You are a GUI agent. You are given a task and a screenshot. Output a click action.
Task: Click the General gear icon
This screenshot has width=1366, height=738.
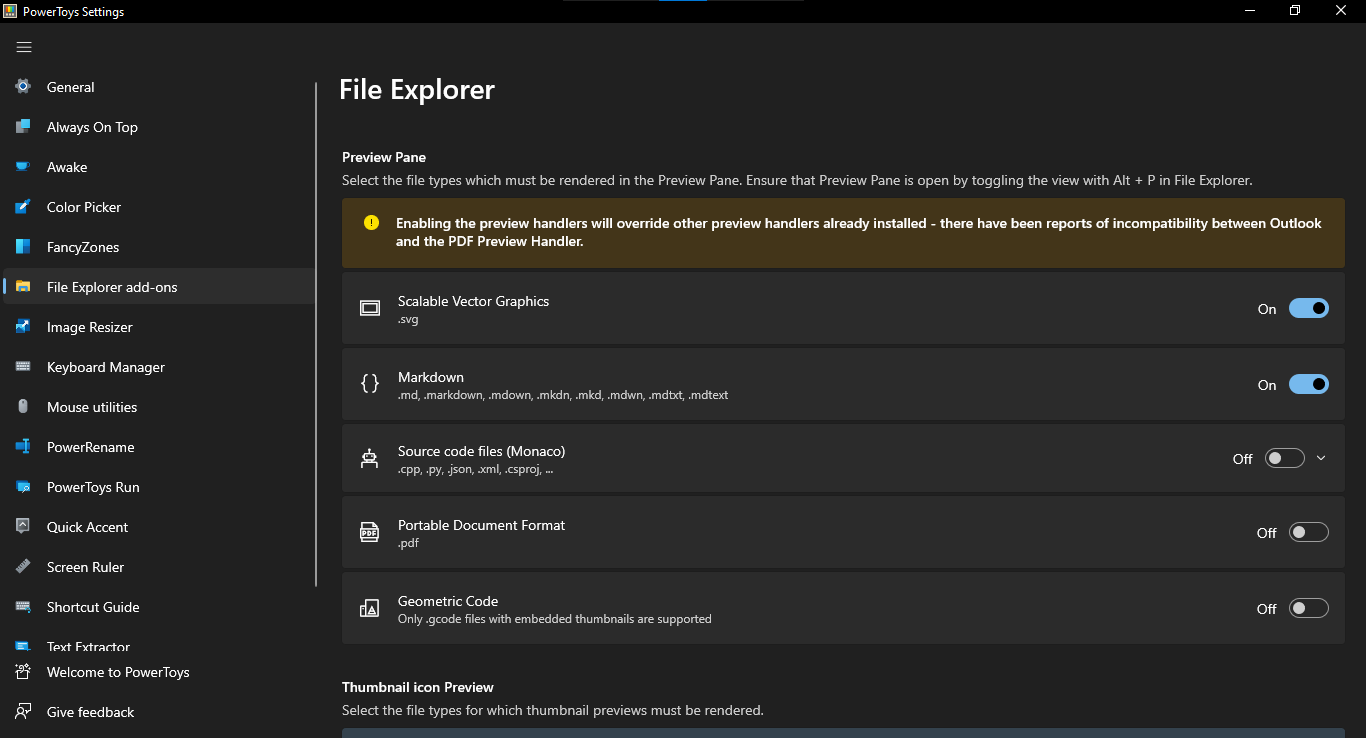coord(23,87)
